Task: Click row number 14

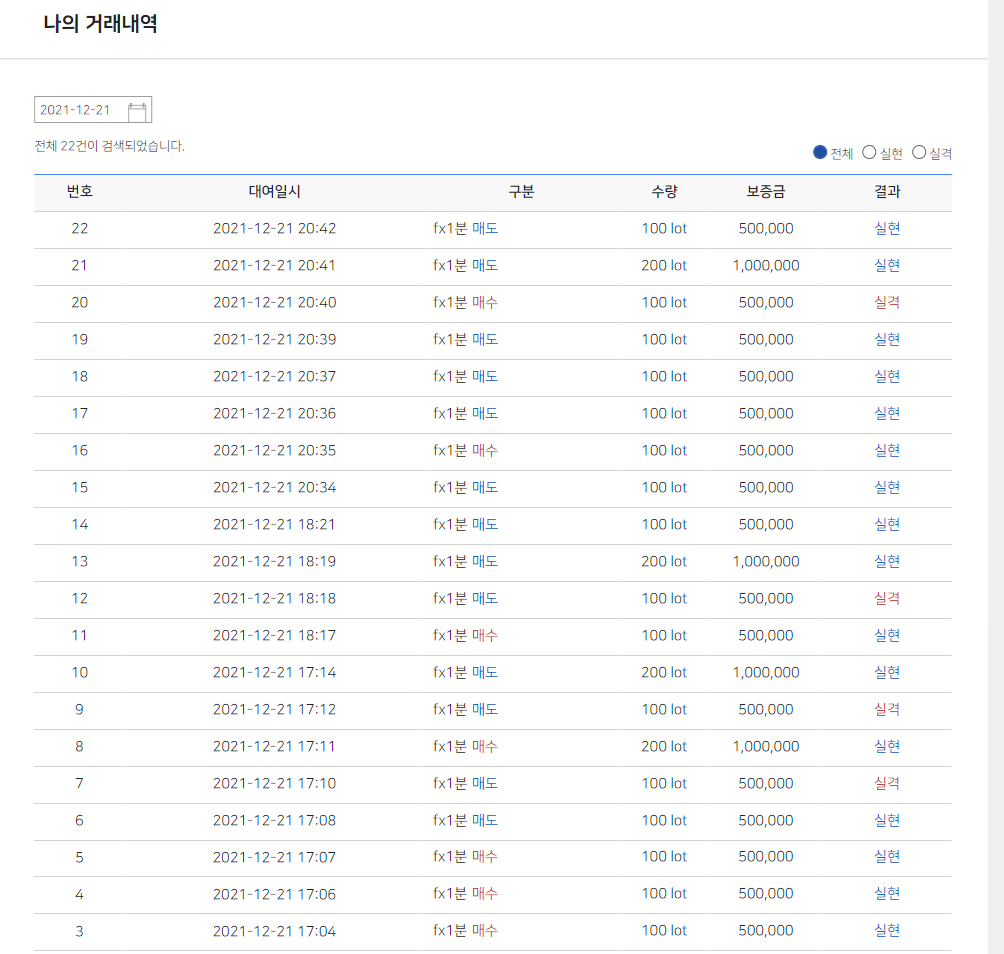Action: click(x=79, y=524)
